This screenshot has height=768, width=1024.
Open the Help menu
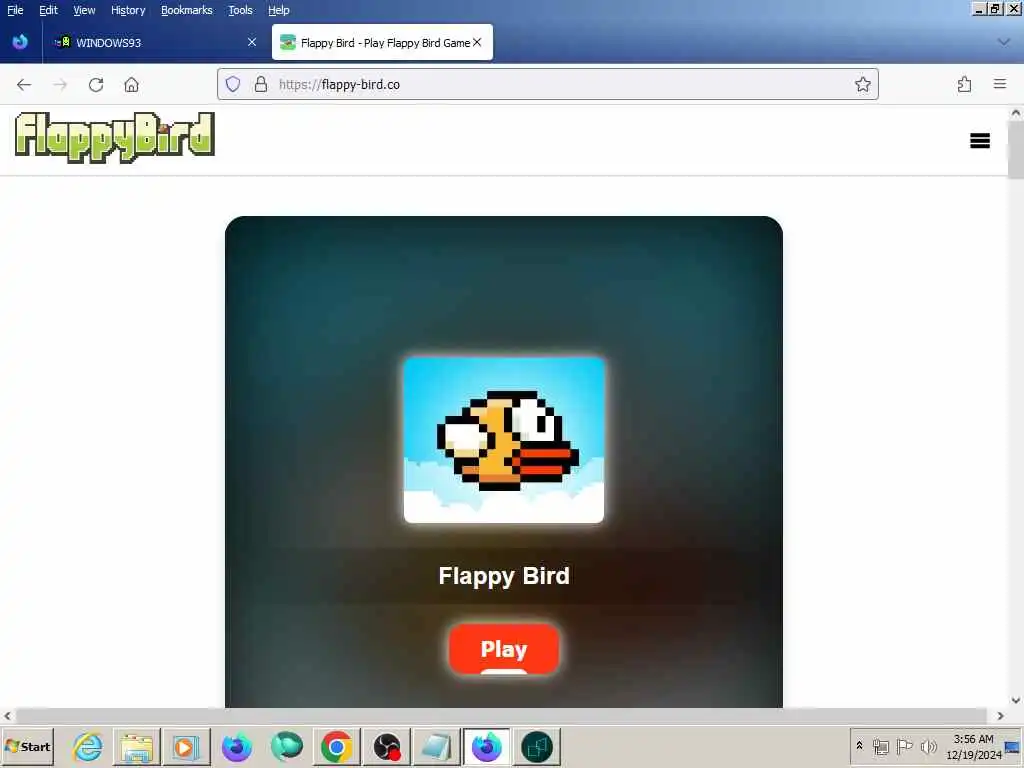(279, 10)
